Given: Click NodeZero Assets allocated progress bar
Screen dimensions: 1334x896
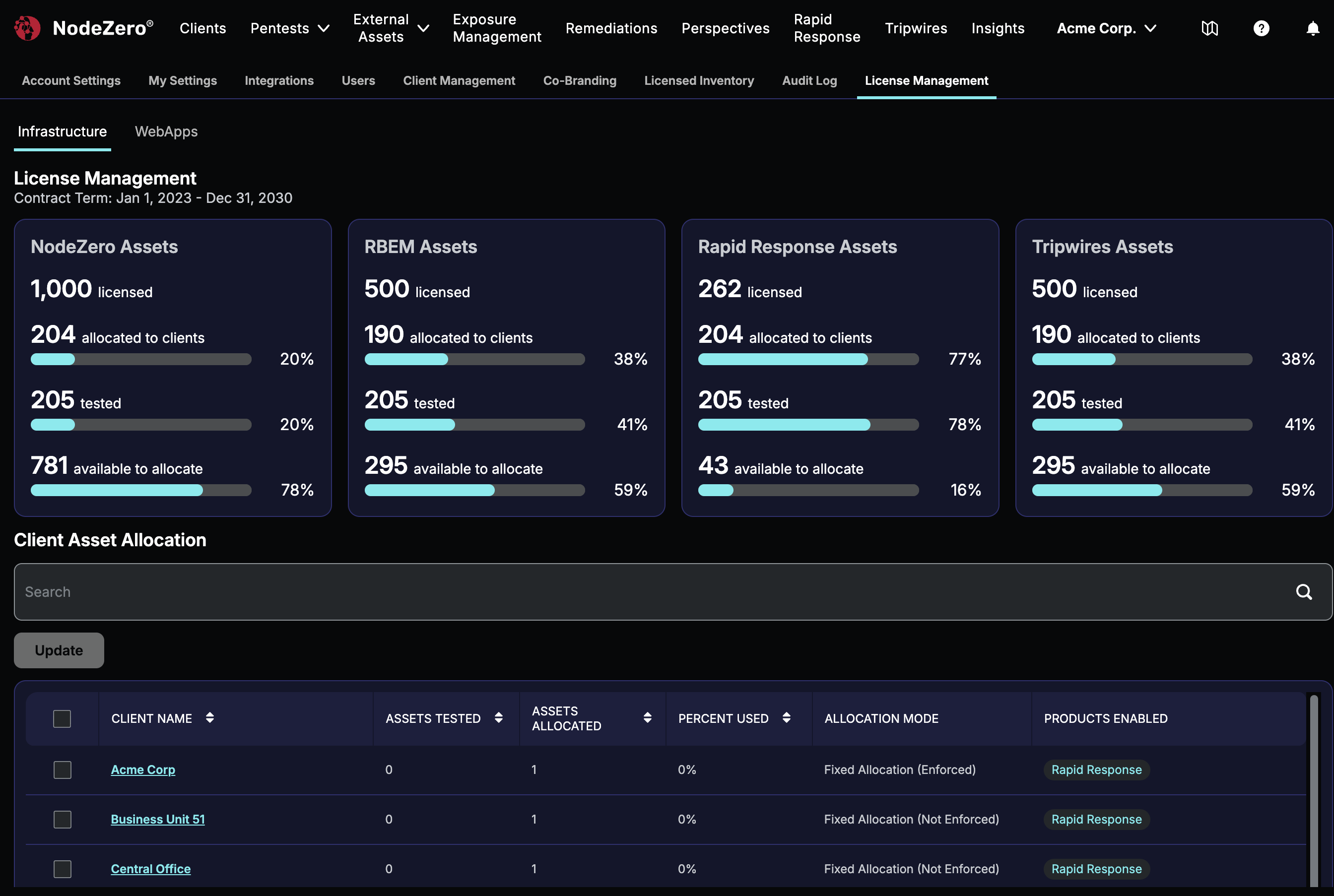Looking at the screenshot, I should (141, 359).
